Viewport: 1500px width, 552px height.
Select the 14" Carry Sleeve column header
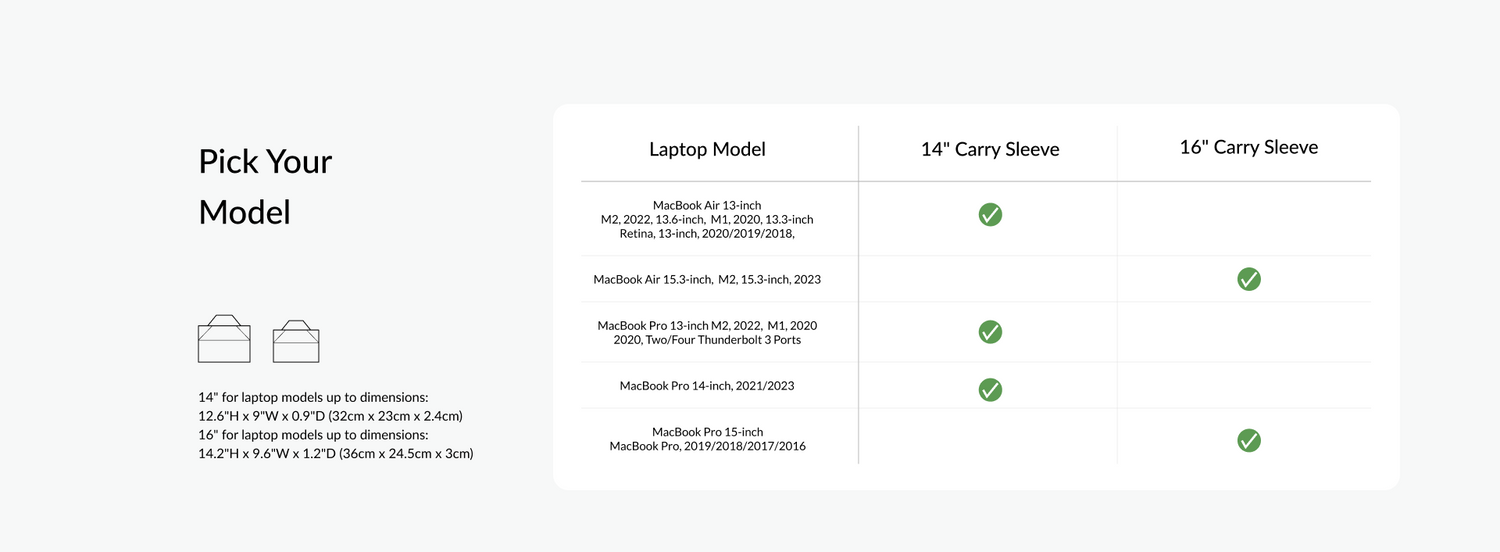pos(989,150)
